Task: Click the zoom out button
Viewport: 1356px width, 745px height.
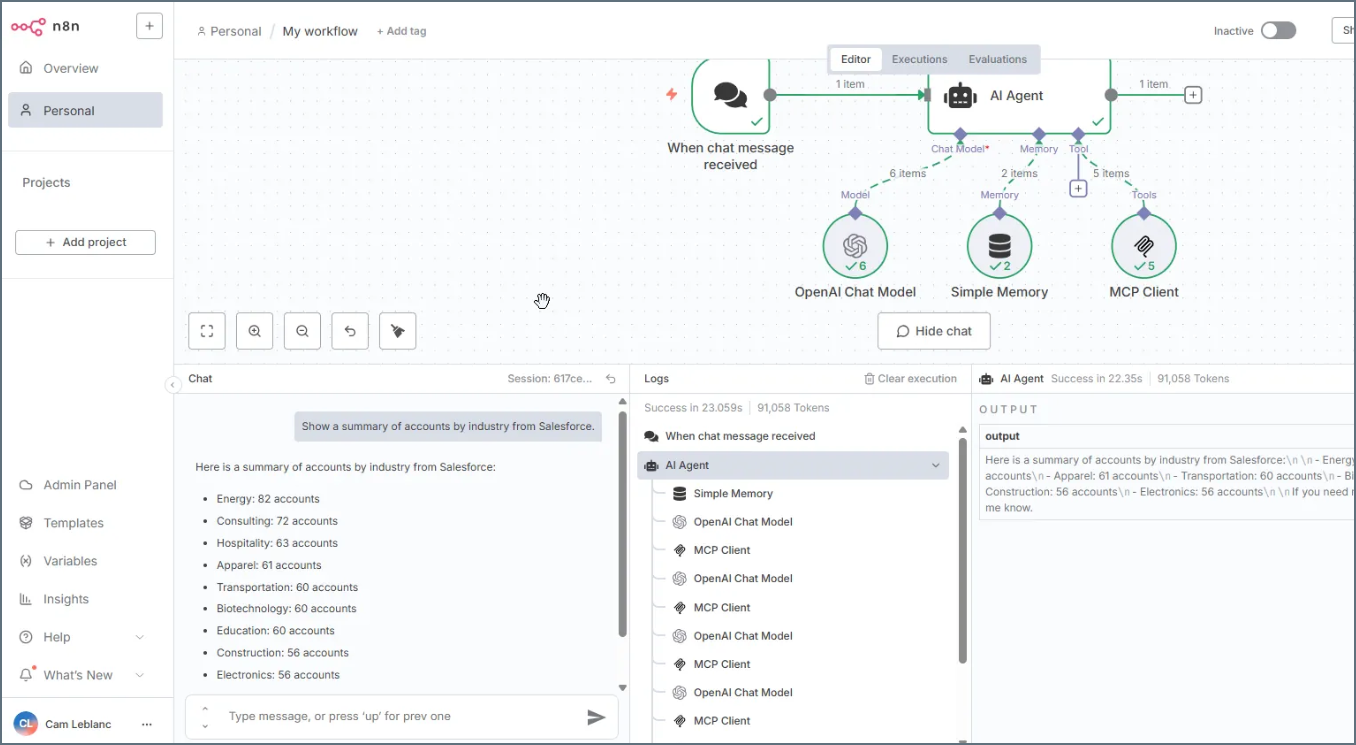Action: pyautogui.click(x=302, y=331)
